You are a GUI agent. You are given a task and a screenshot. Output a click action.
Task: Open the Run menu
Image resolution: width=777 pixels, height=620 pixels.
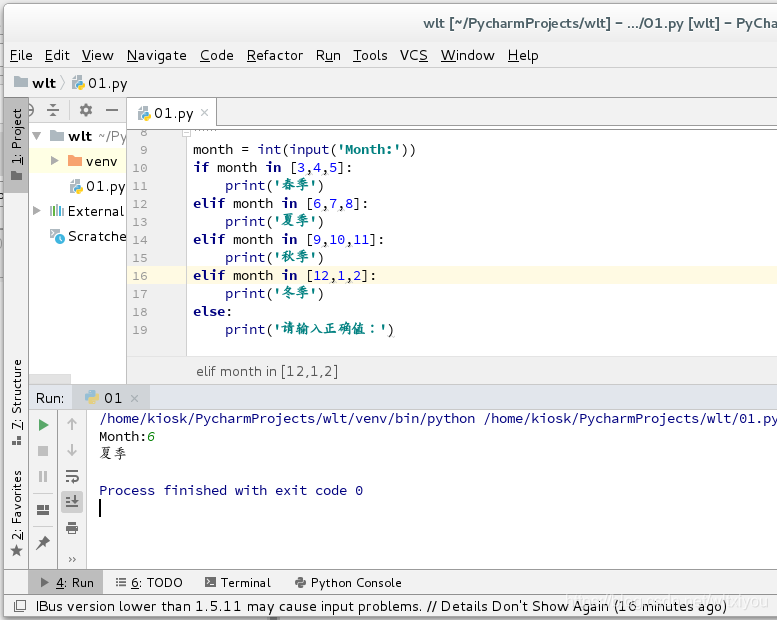(328, 55)
